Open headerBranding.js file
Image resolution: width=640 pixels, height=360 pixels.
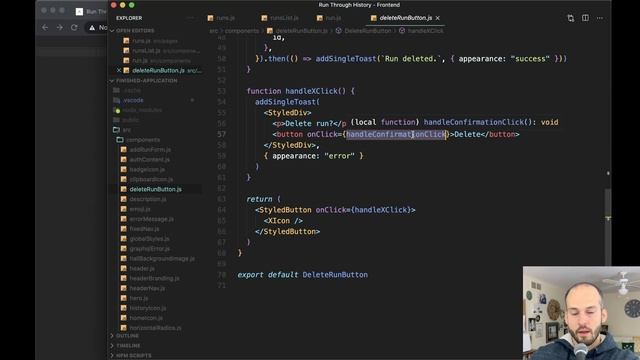click(154, 278)
